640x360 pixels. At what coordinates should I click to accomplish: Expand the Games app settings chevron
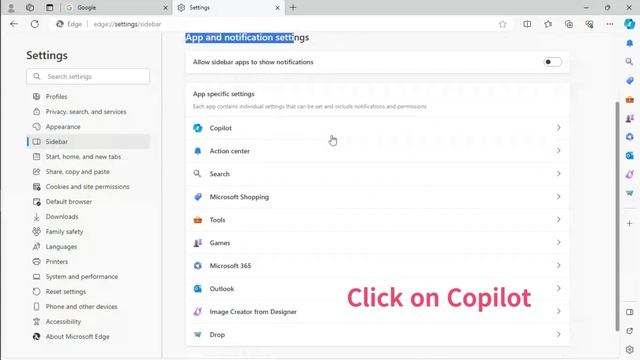coord(558,242)
